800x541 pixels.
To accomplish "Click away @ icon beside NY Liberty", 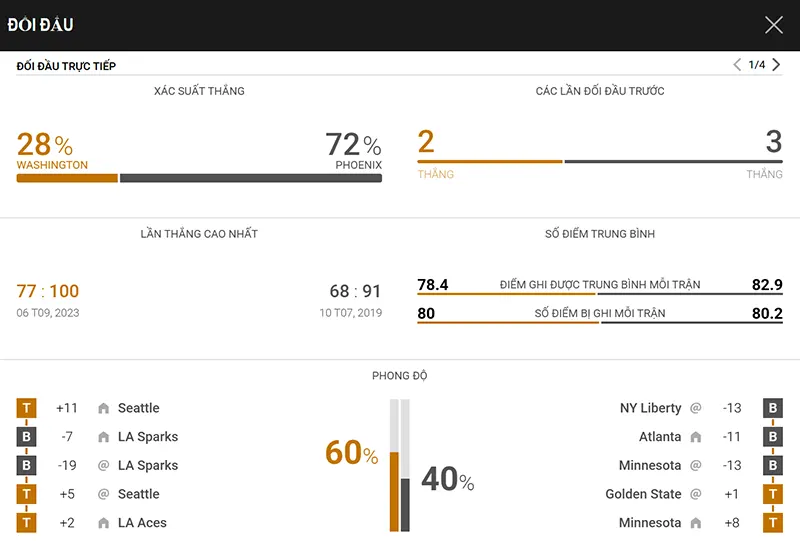I will click(695, 408).
